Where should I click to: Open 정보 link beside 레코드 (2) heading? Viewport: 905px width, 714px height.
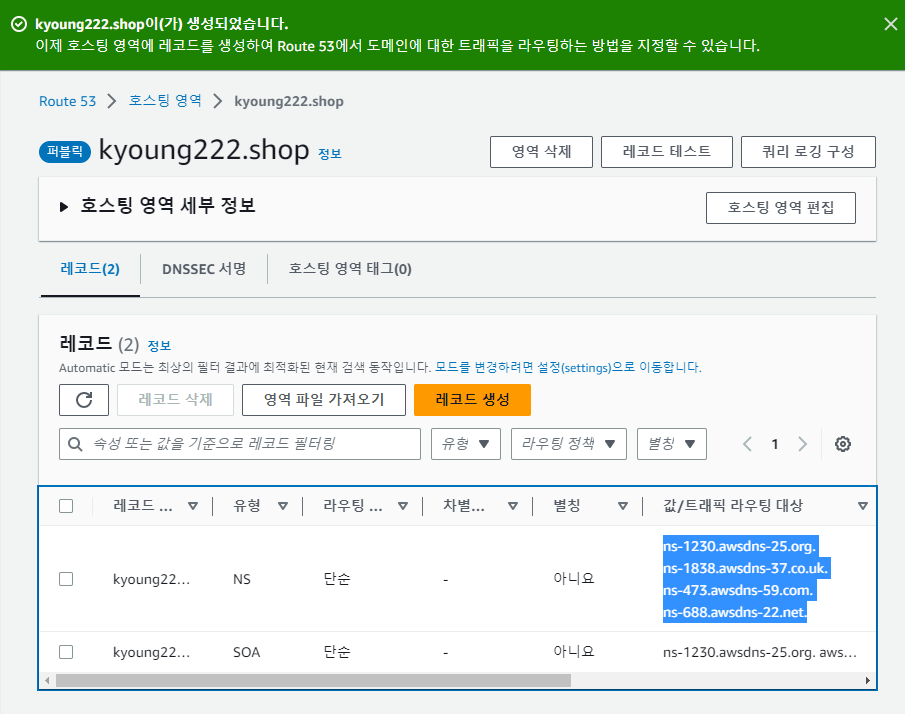tap(159, 346)
